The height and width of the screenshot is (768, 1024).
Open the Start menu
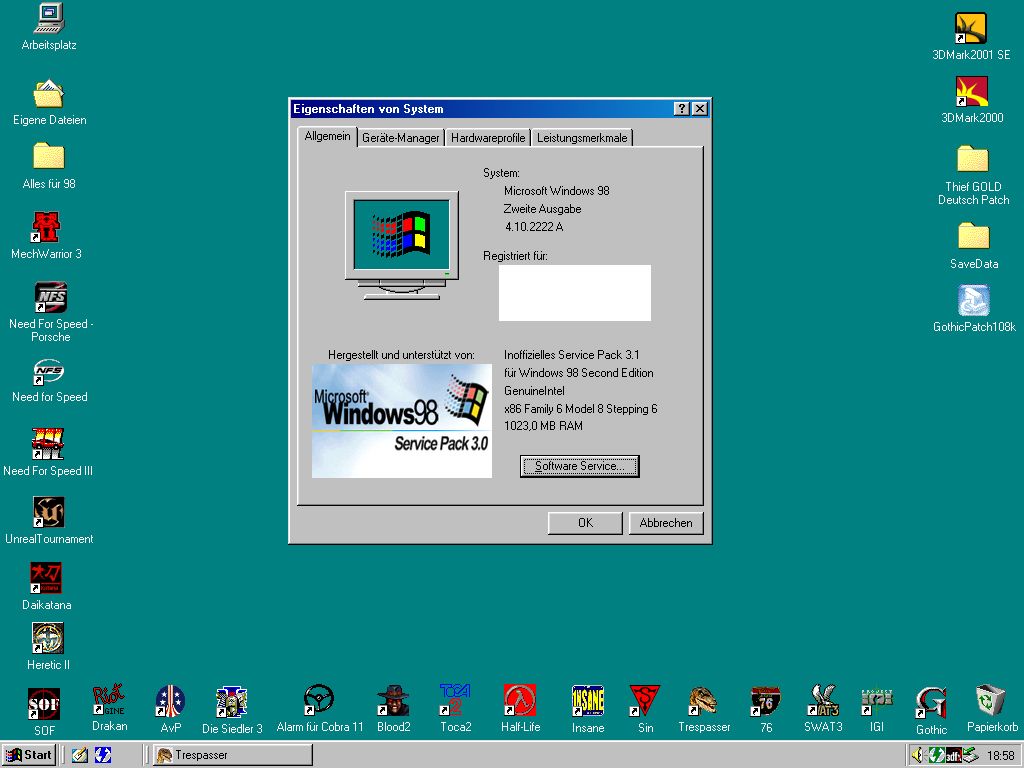click(x=29, y=755)
